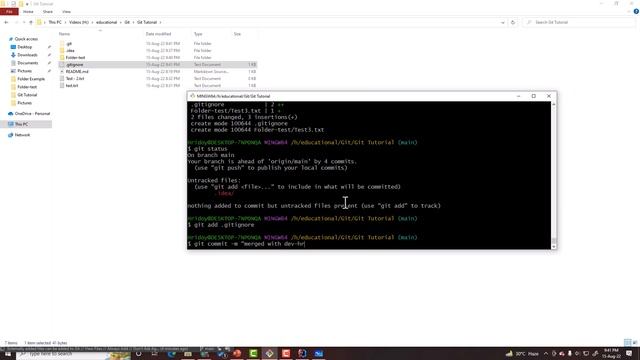Expand address bar history dropdown

502,22
